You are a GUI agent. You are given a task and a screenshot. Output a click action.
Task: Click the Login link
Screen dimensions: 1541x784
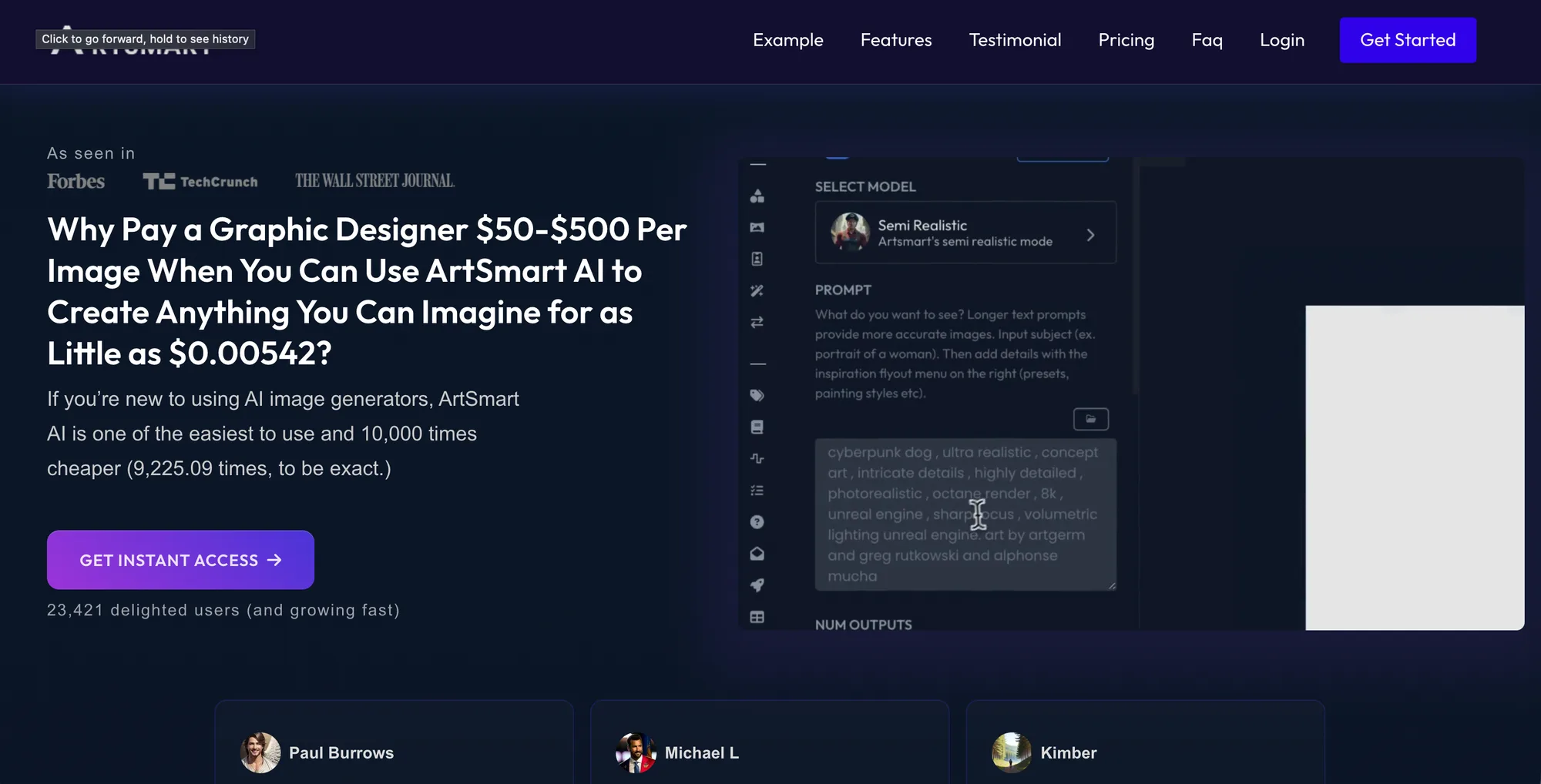point(1282,40)
